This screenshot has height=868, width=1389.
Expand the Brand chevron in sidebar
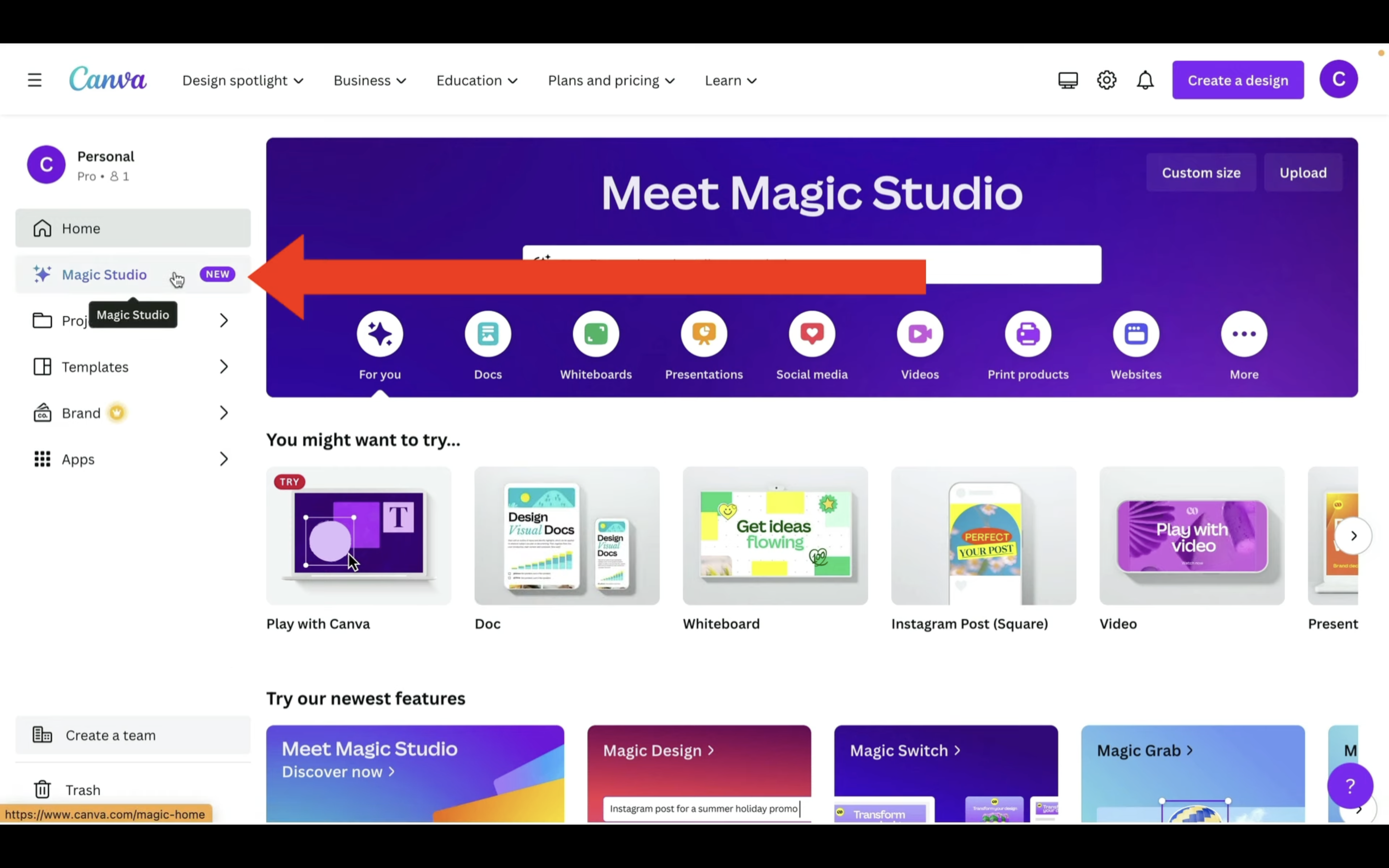224,413
